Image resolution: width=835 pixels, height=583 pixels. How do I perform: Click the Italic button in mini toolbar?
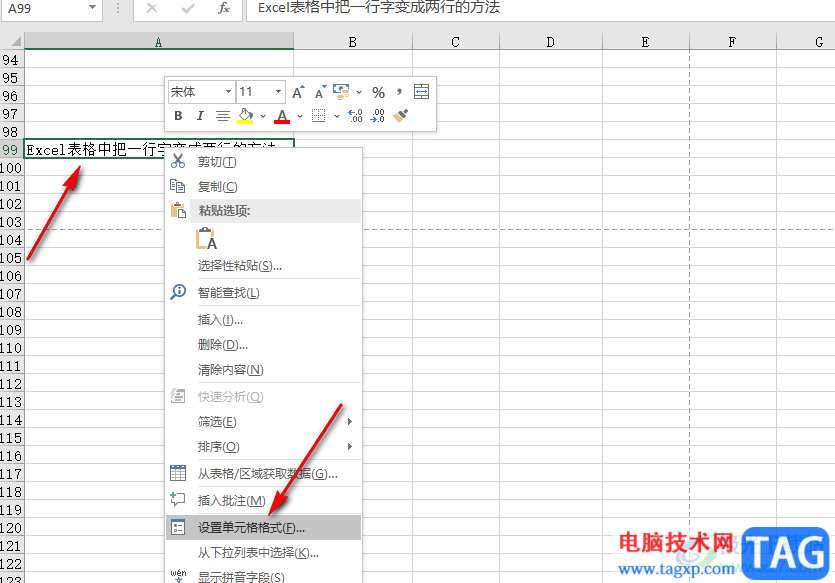coord(200,116)
